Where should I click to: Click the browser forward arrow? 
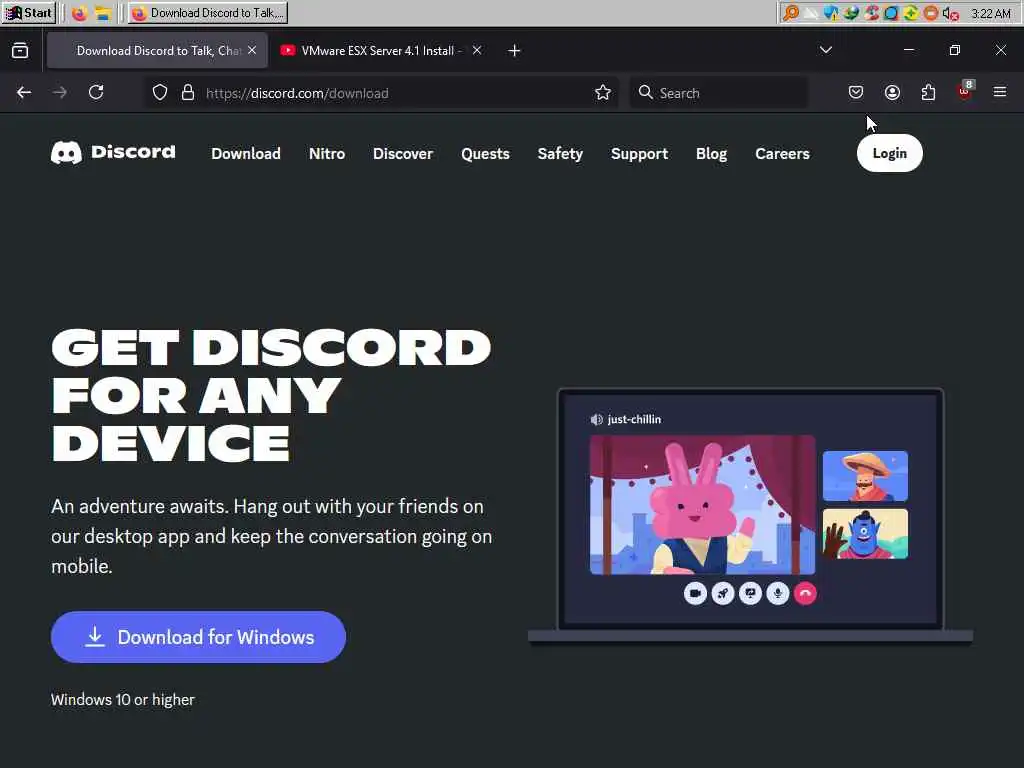click(59, 92)
